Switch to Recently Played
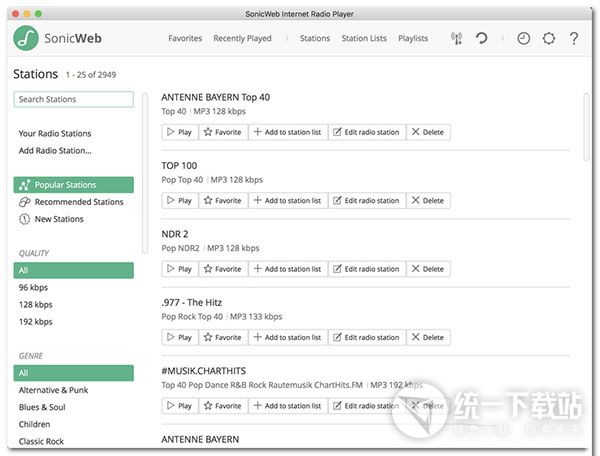 coord(243,38)
